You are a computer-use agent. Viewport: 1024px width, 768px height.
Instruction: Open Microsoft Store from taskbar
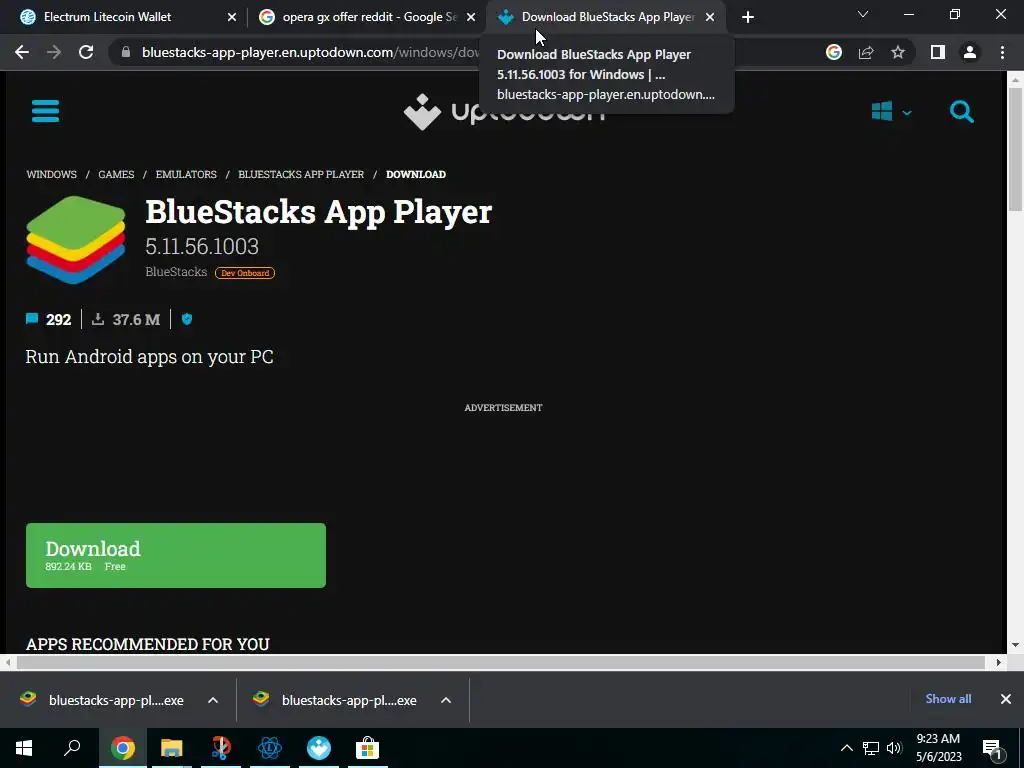(368, 748)
